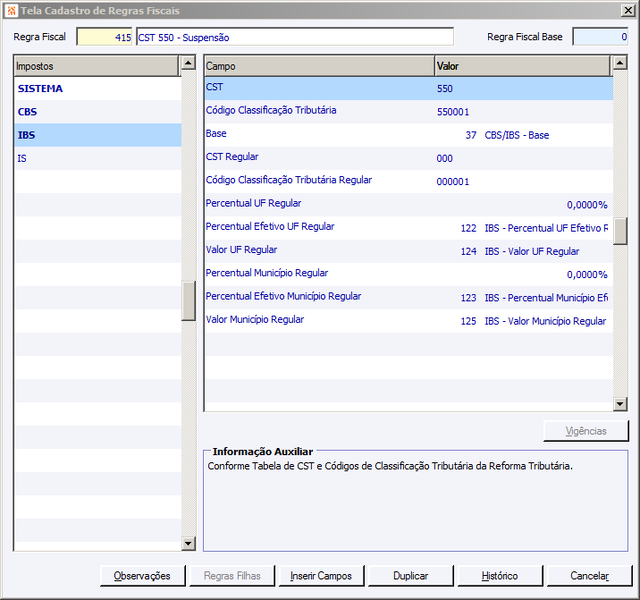This screenshot has width=640, height=600.
Task: Click Campo grid scroll down arrow
Action: [x=620, y=404]
